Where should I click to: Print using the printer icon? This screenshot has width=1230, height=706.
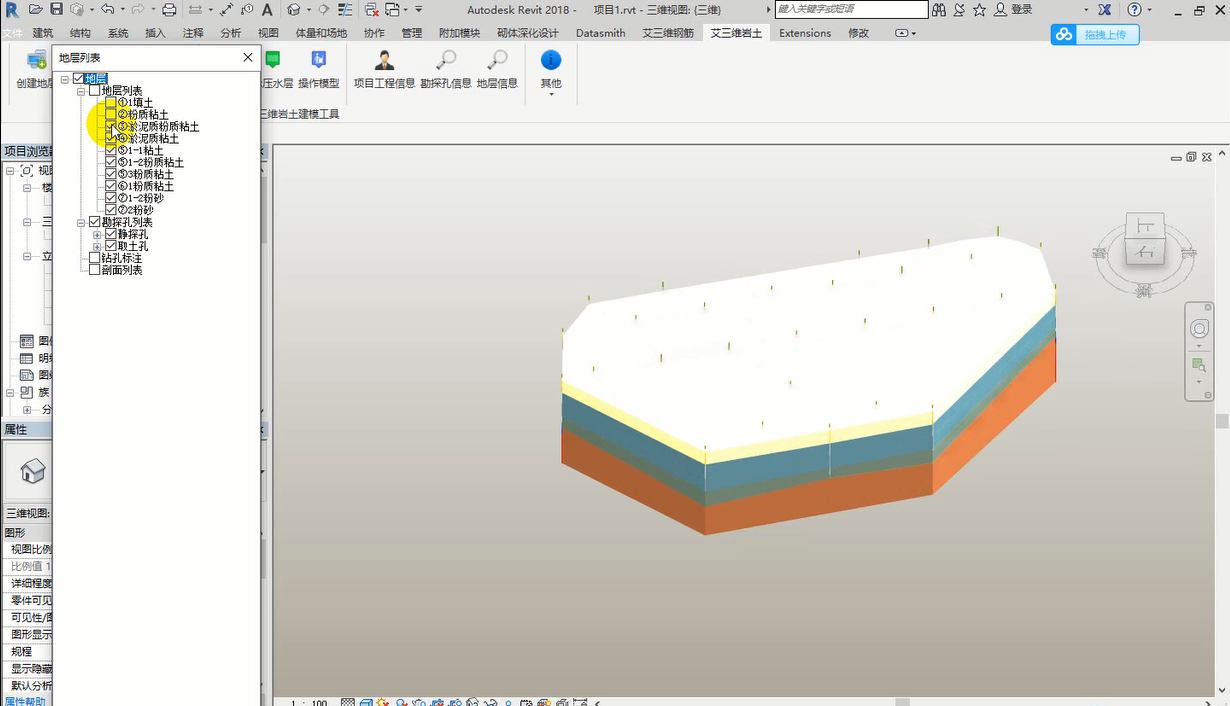pyautogui.click(x=169, y=9)
